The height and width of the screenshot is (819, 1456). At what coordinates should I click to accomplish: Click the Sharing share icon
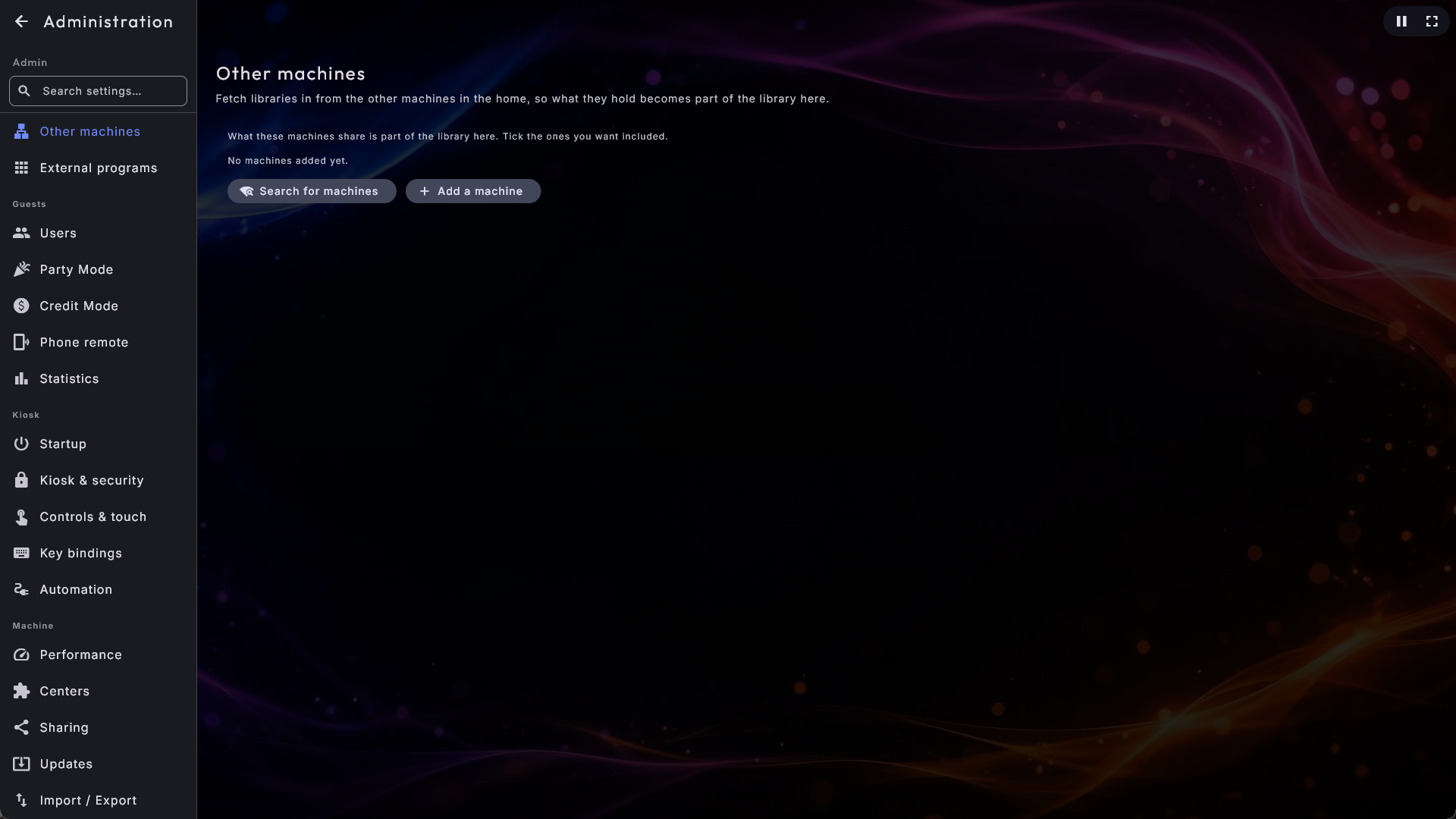21,728
